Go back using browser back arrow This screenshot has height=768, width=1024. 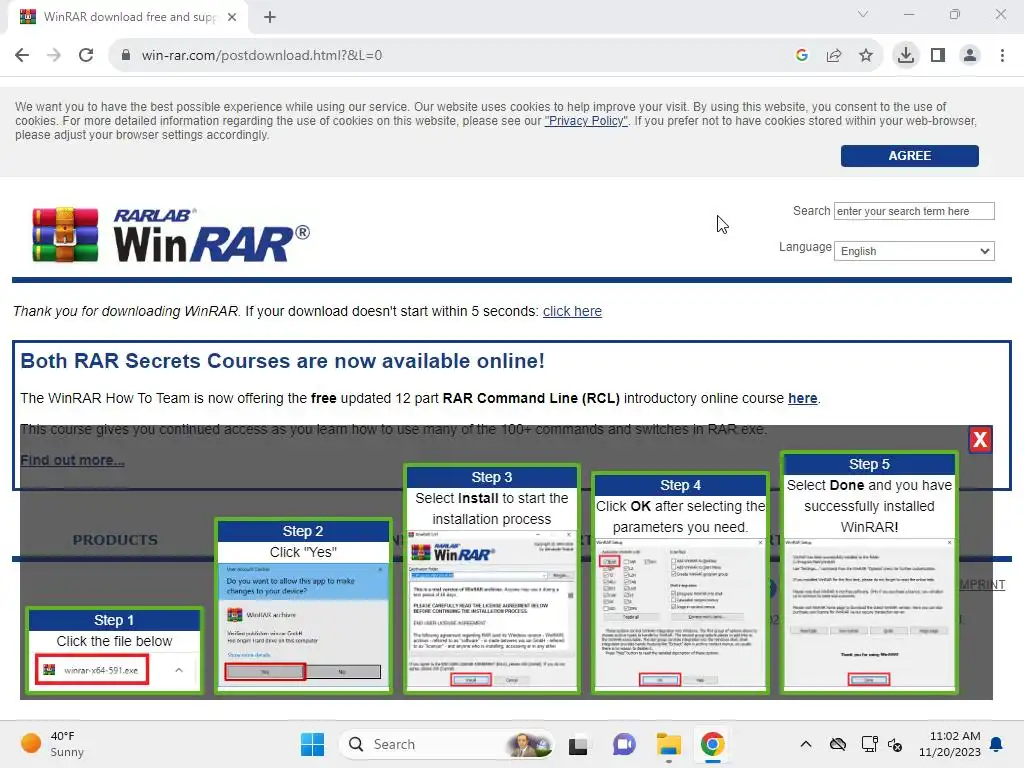[x=22, y=56]
